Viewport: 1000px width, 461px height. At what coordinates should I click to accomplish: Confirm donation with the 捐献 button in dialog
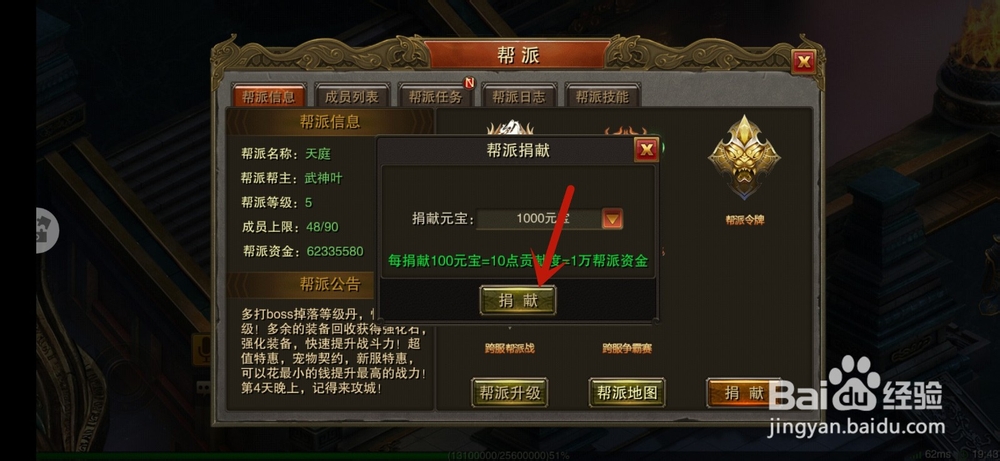click(518, 300)
